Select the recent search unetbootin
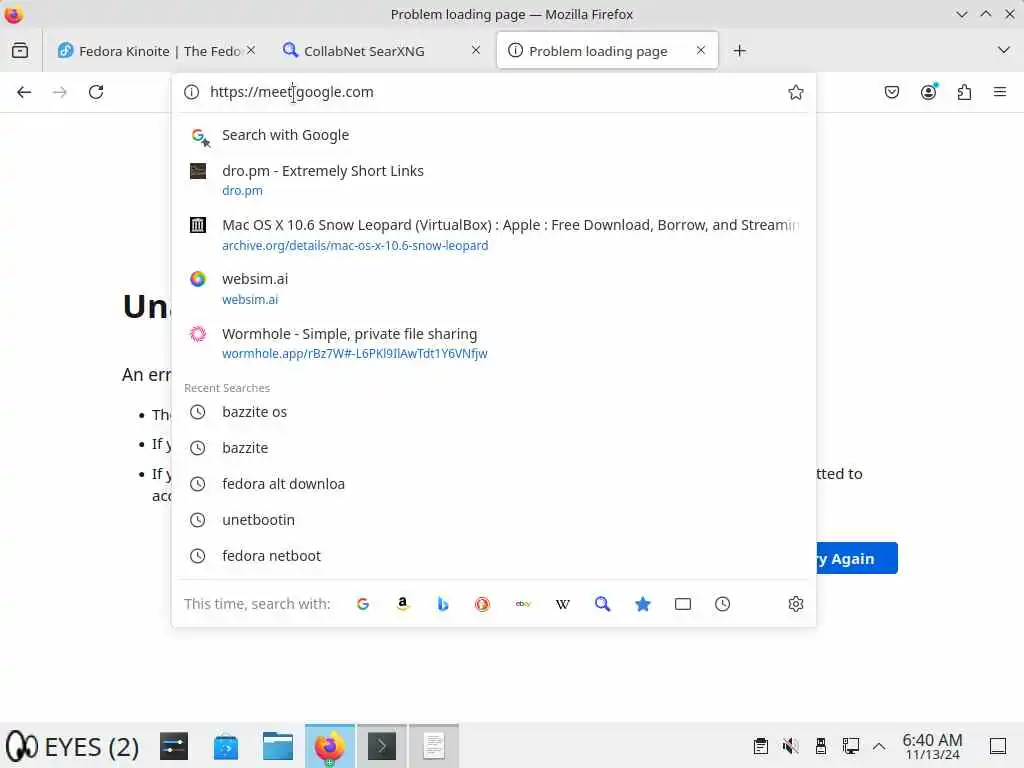Screen dimensions: 1024x768 point(494,520)
